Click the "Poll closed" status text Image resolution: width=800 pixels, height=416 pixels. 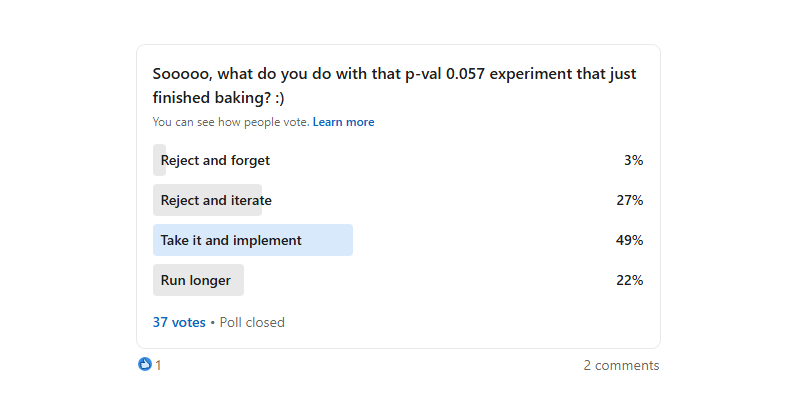tap(251, 322)
